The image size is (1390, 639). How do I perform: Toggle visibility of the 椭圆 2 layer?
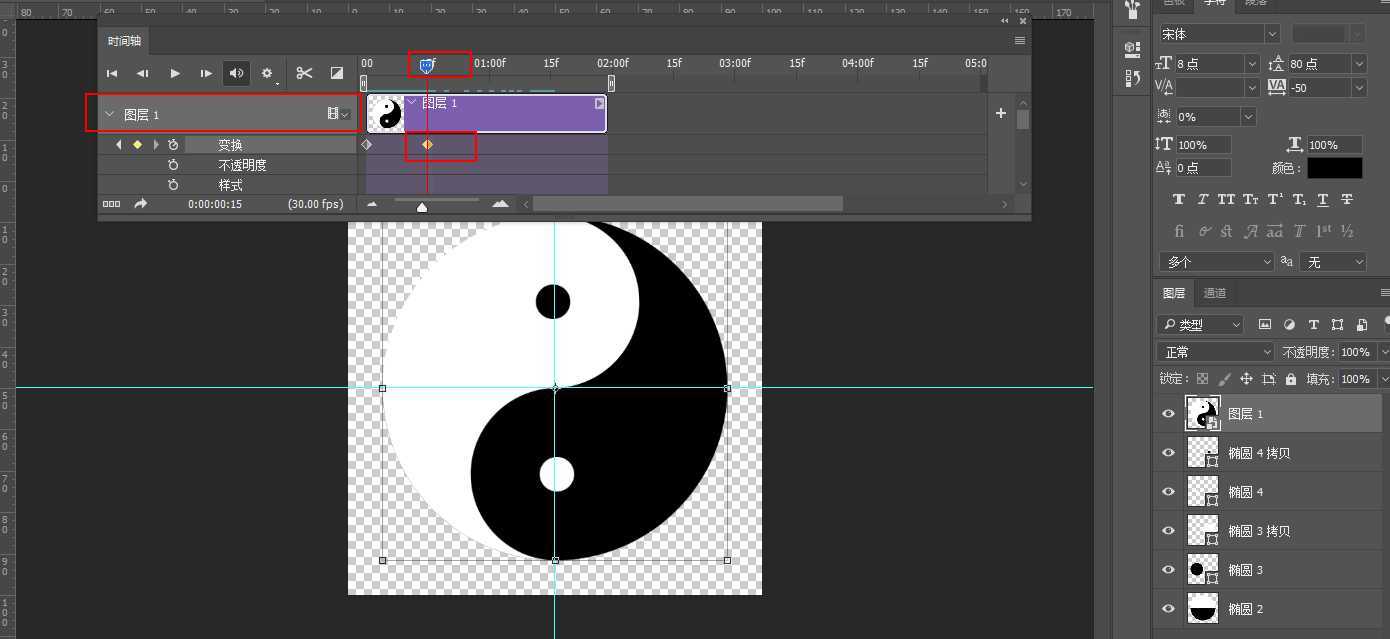coord(1168,608)
